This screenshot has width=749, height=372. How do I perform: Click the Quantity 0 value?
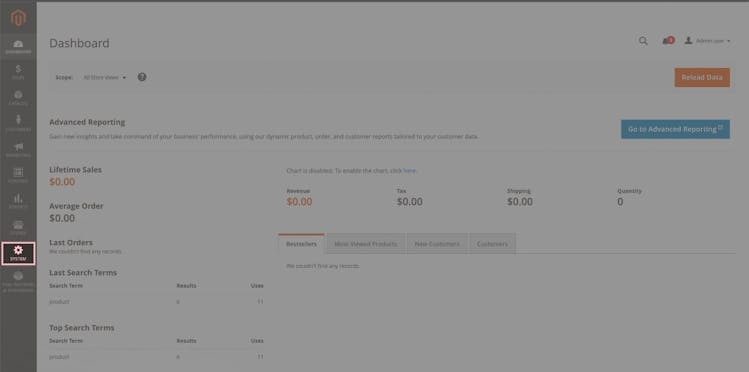[x=620, y=202]
